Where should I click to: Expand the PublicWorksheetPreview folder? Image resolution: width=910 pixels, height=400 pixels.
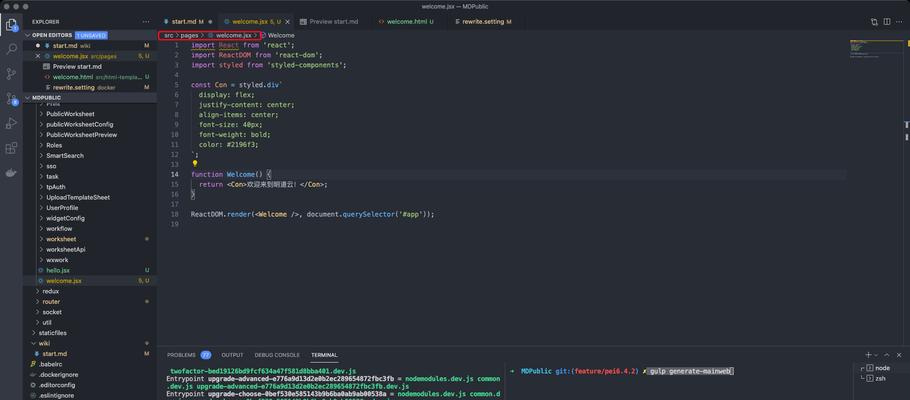(x=81, y=135)
